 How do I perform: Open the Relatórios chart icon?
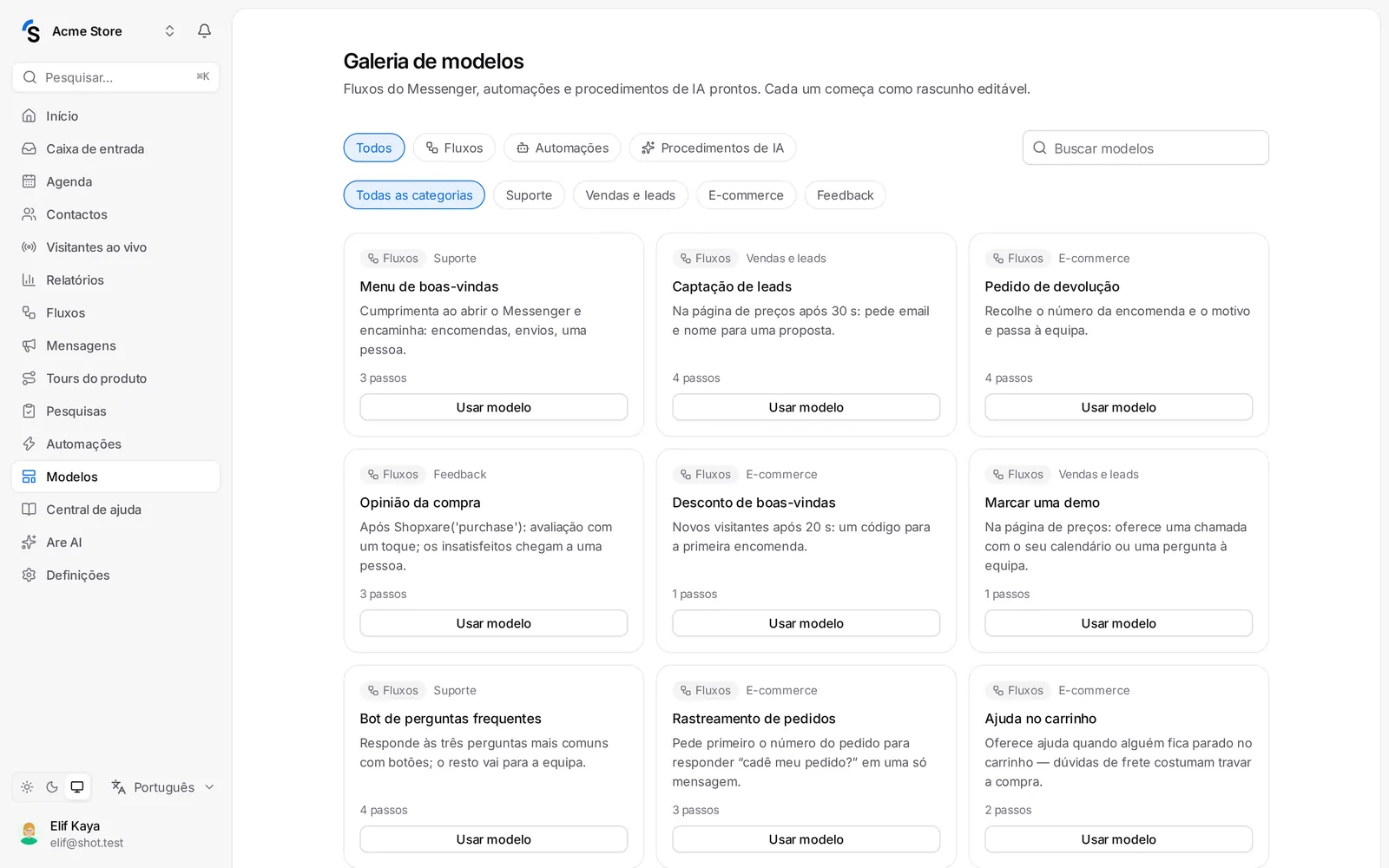(x=29, y=279)
